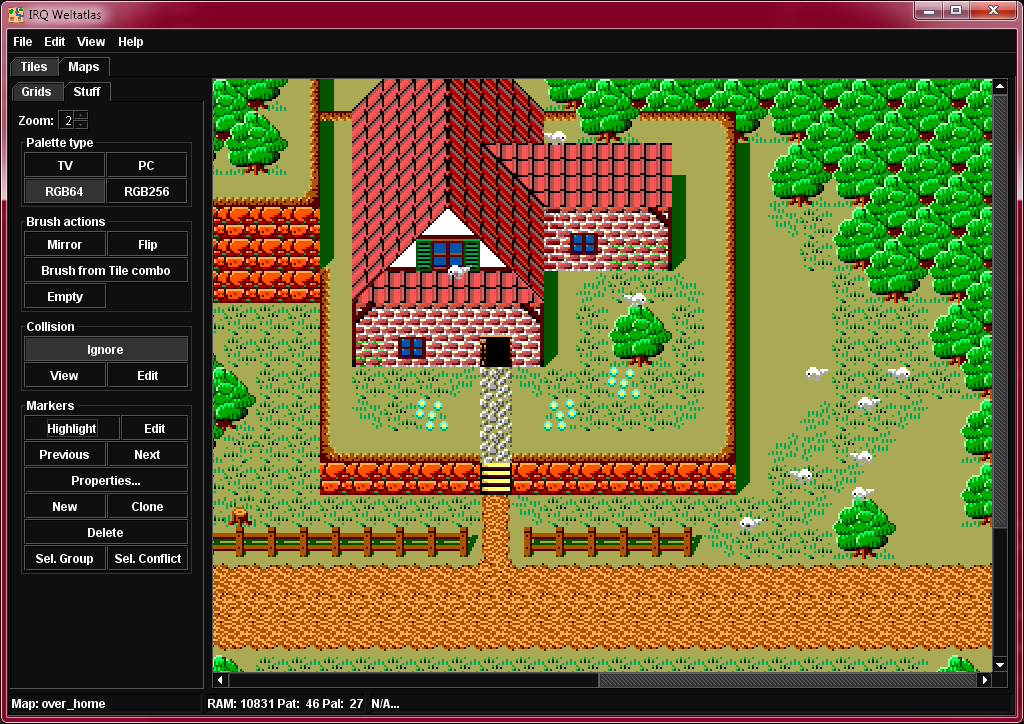Set Collision mode to View
The height and width of the screenshot is (724, 1024).
65,375
